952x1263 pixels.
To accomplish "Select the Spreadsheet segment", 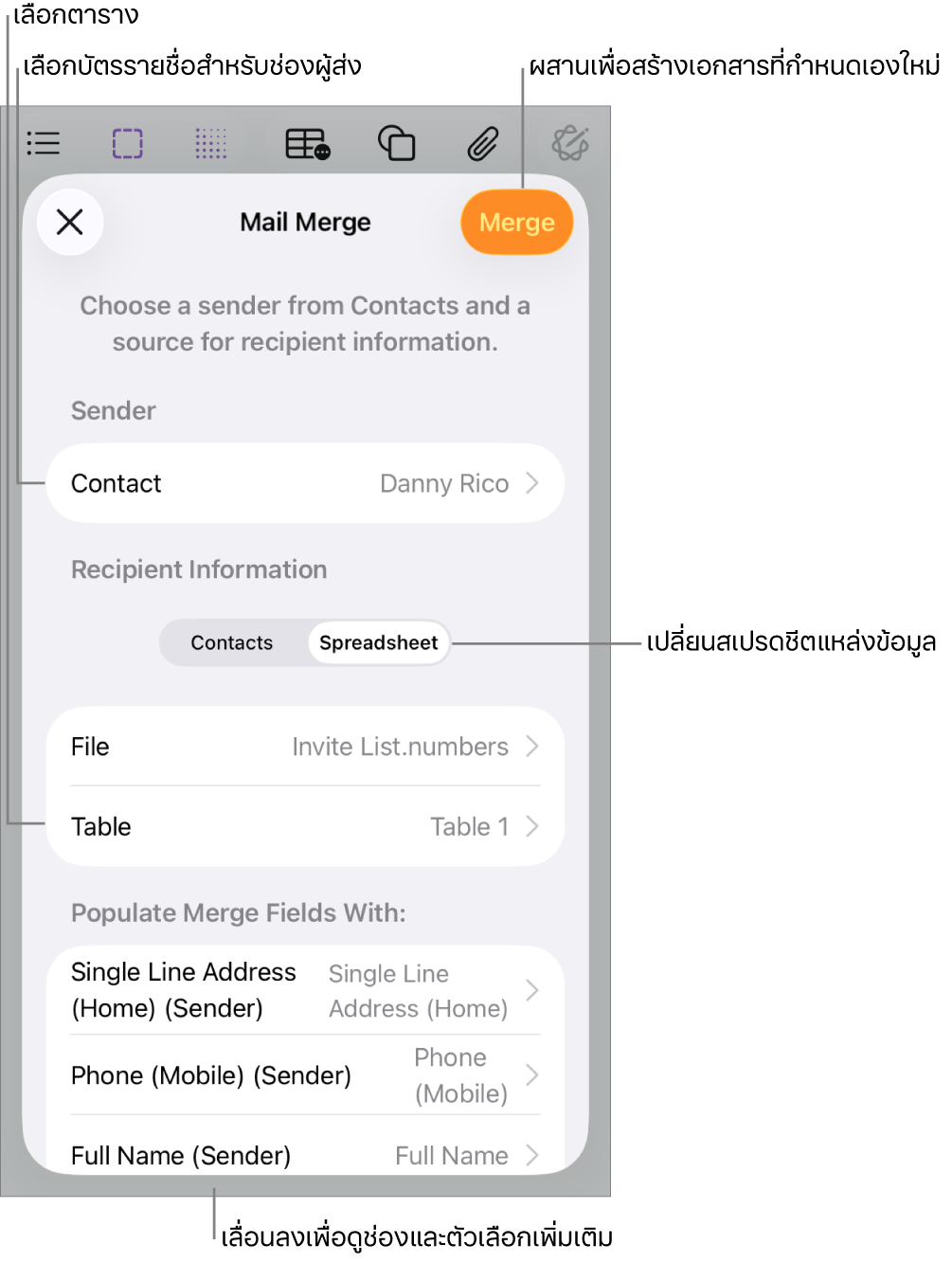I will point(379,642).
